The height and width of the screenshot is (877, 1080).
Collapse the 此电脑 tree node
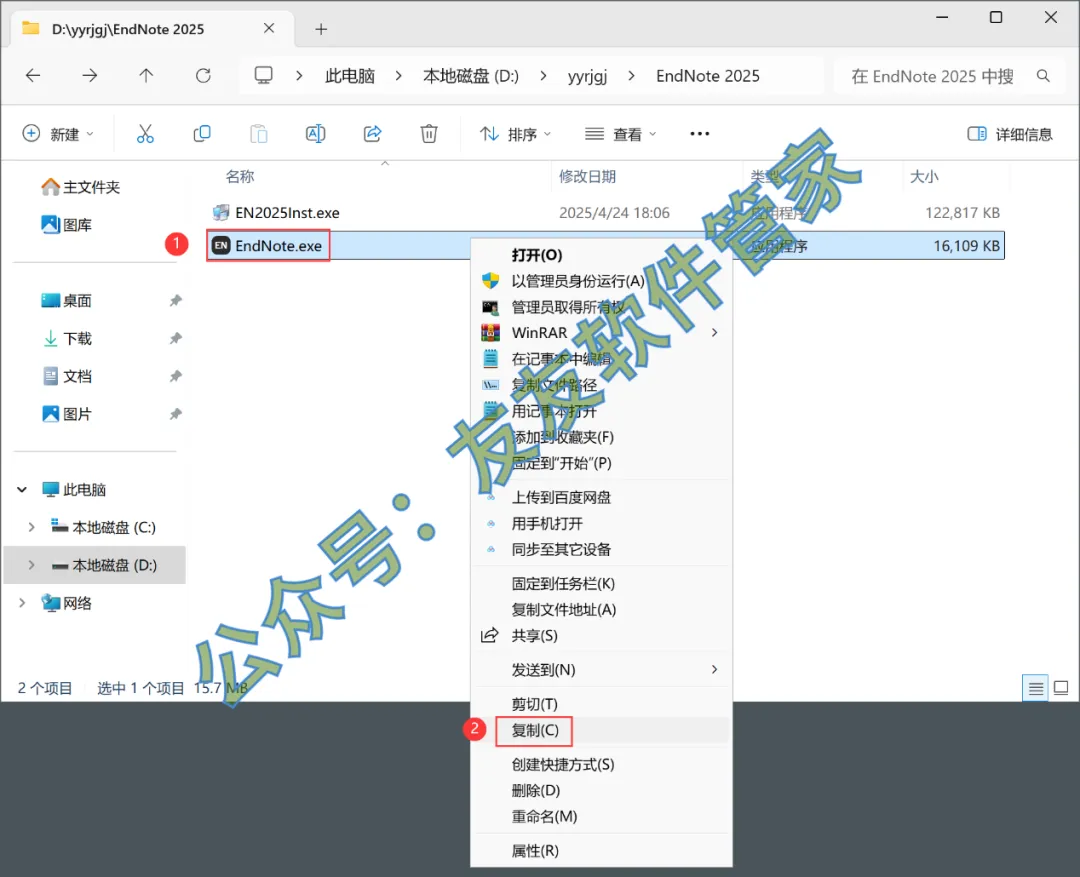pyautogui.click(x=22, y=489)
